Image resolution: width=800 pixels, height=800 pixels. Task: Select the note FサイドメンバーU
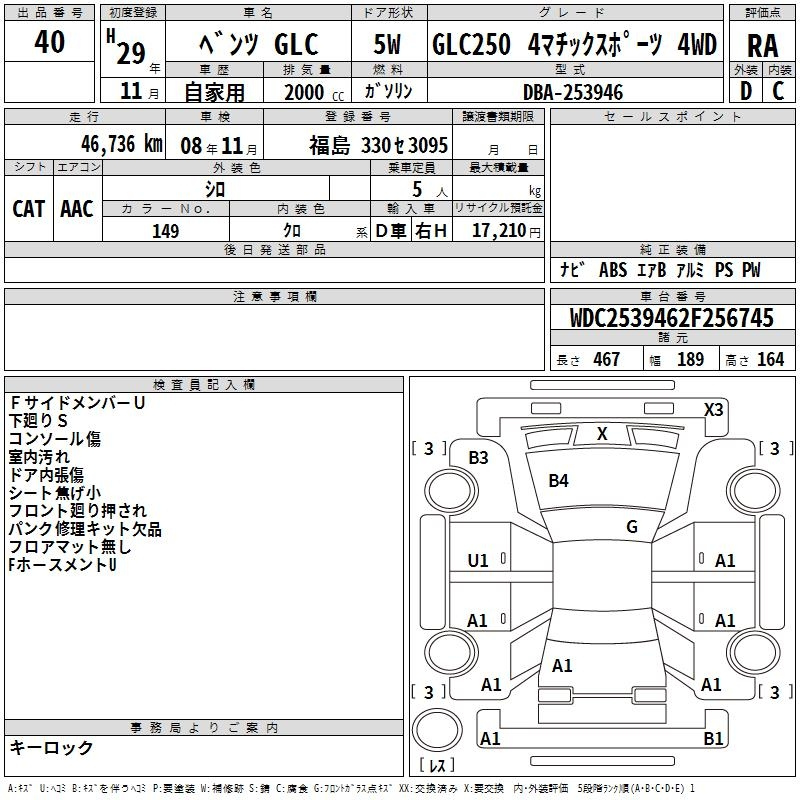(77, 403)
